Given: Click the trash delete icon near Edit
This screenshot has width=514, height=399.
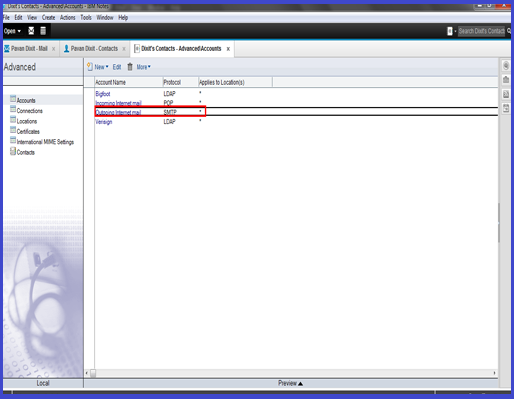Looking at the screenshot, I should point(130,67).
